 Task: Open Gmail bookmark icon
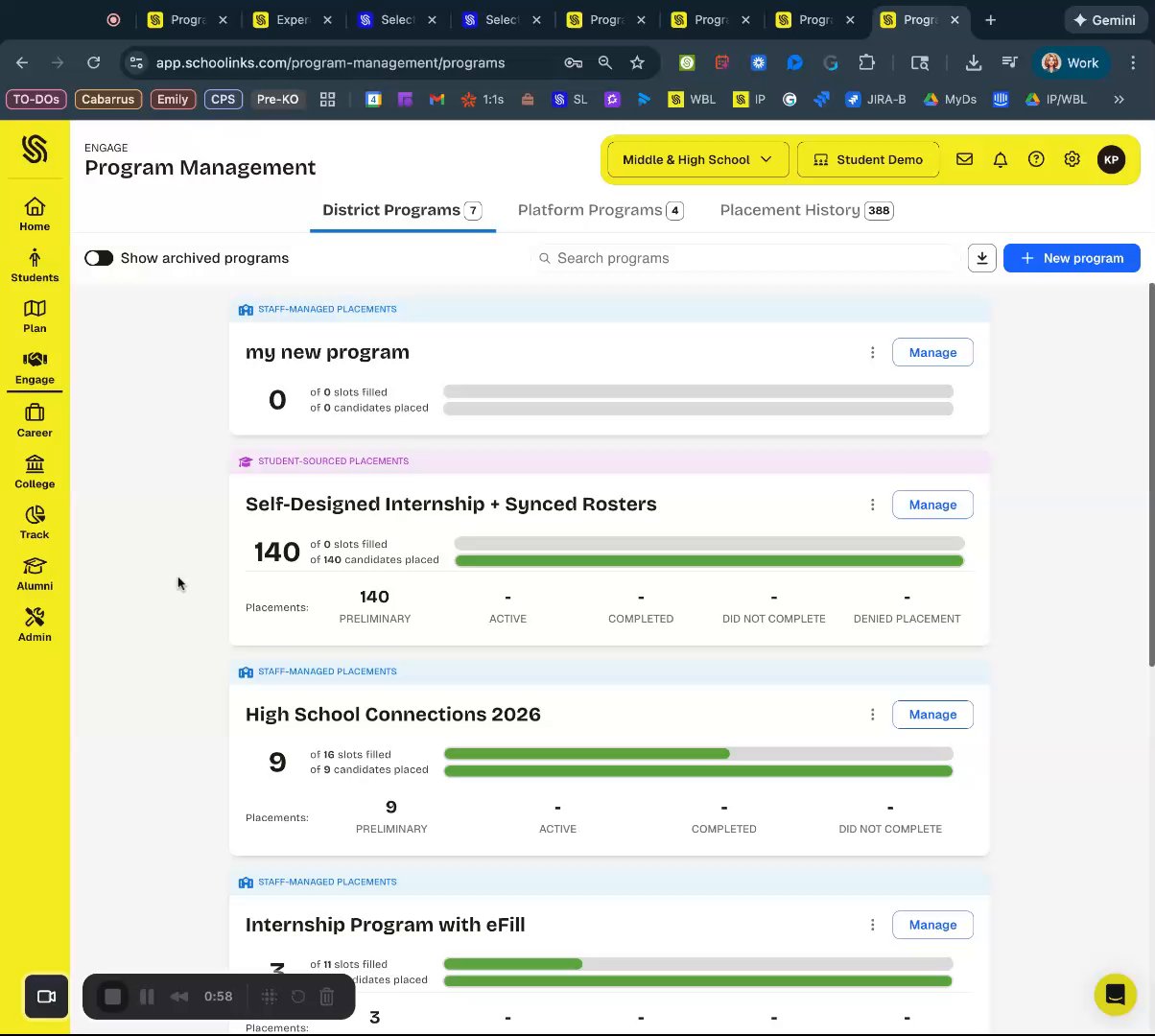tap(437, 99)
